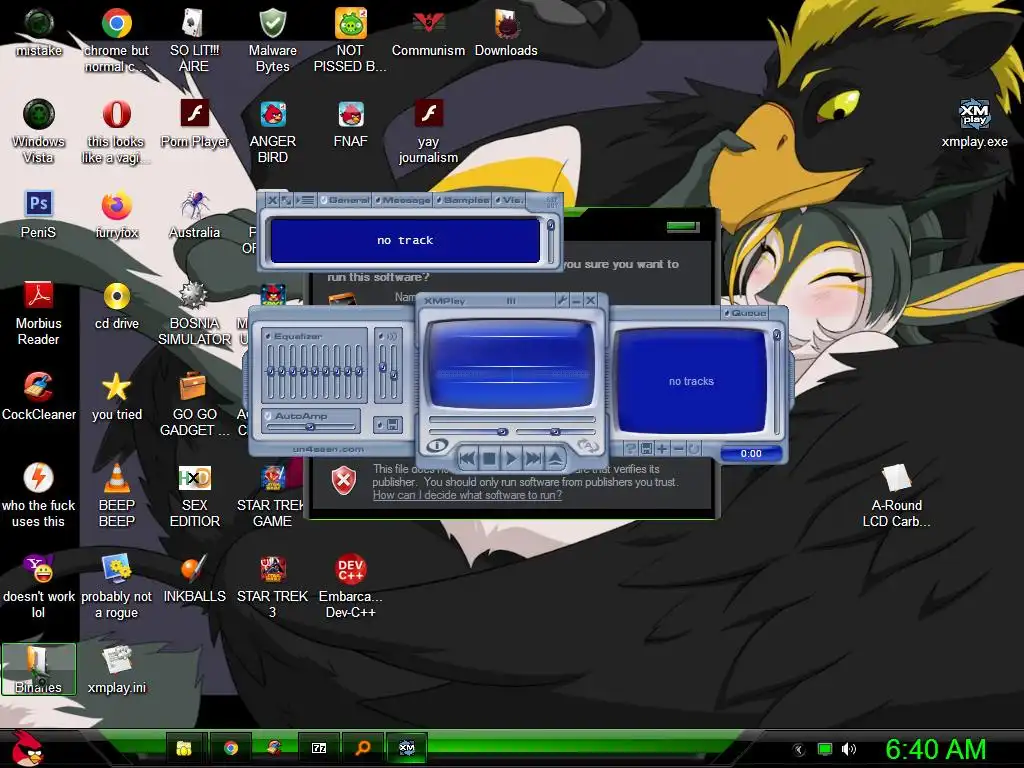Screen dimensions: 1024x768
Task: Select the BEEP BEEP VLC cone shortcut
Action: 116,496
